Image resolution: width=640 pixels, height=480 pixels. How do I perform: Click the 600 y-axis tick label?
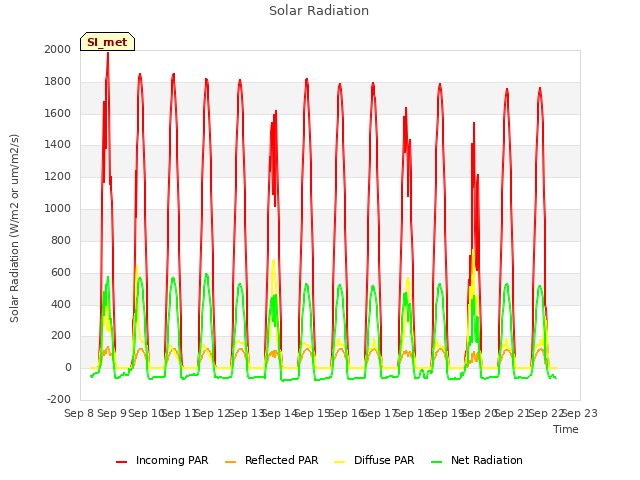61,272
